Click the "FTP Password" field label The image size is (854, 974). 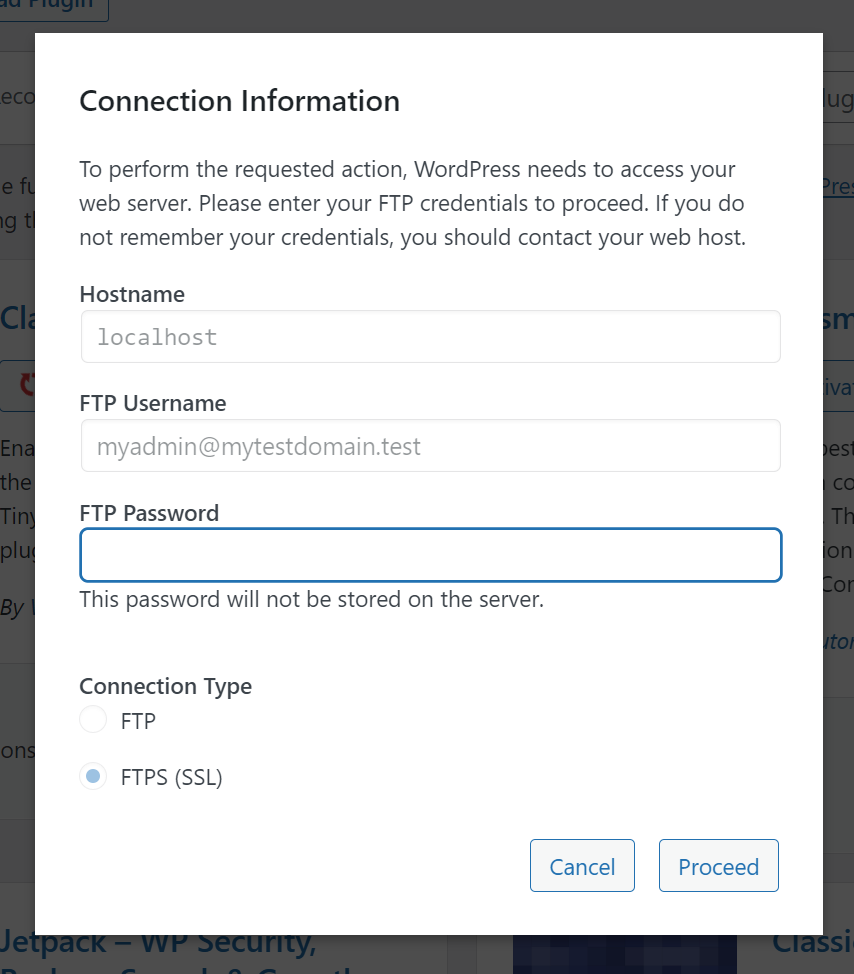pos(149,513)
